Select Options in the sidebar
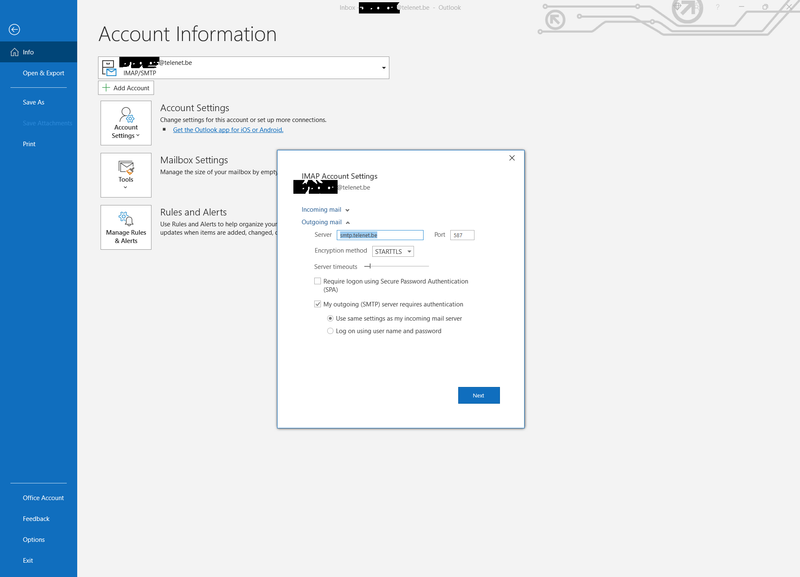Image resolution: width=800 pixels, height=577 pixels. [x=34, y=540]
